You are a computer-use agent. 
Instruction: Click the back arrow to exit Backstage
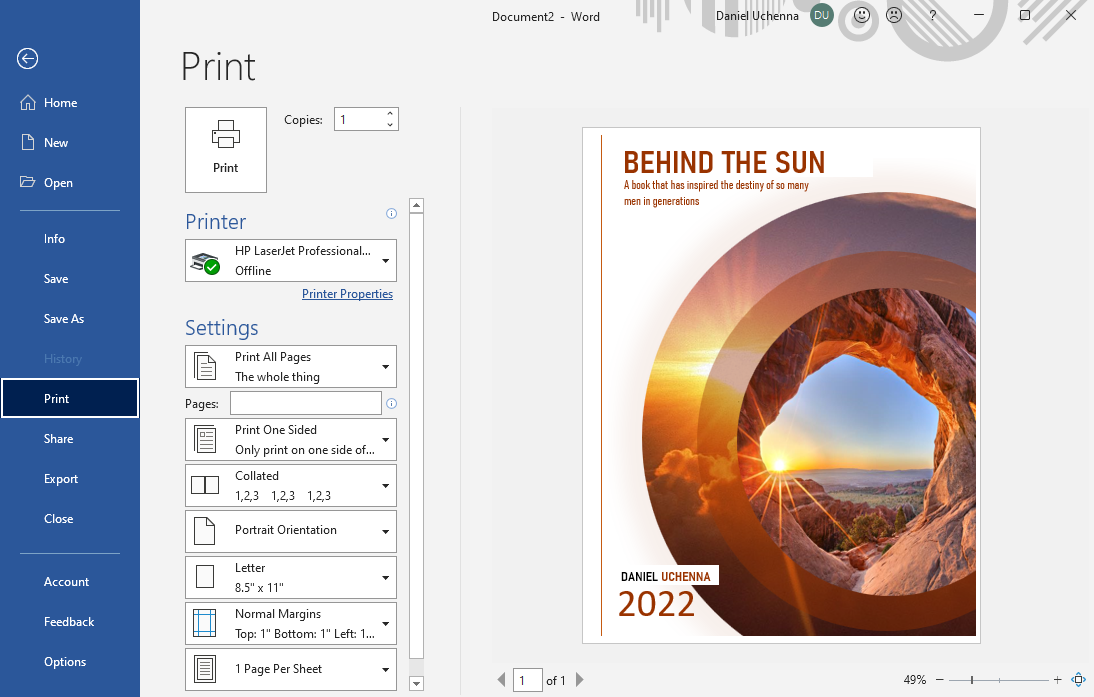pos(27,59)
